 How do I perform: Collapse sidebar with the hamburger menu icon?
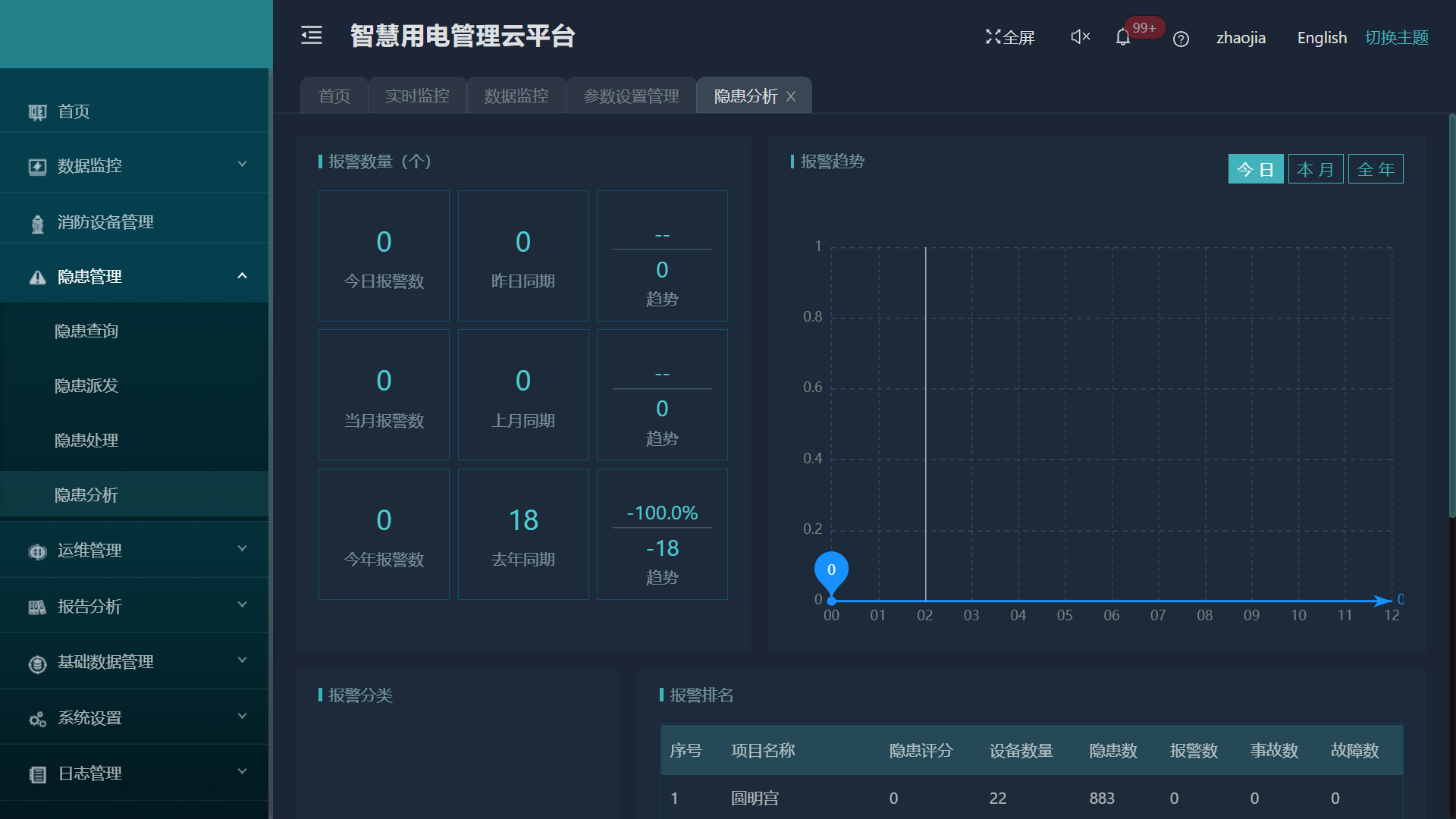(x=312, y=36)
